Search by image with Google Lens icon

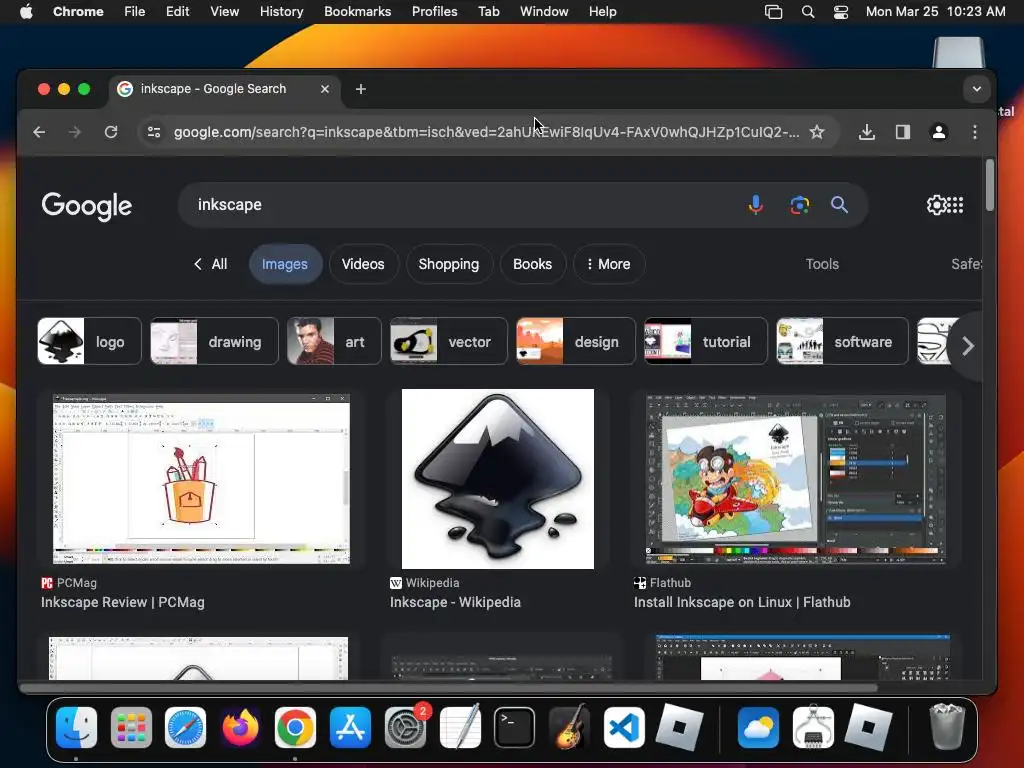coord(799,205)
